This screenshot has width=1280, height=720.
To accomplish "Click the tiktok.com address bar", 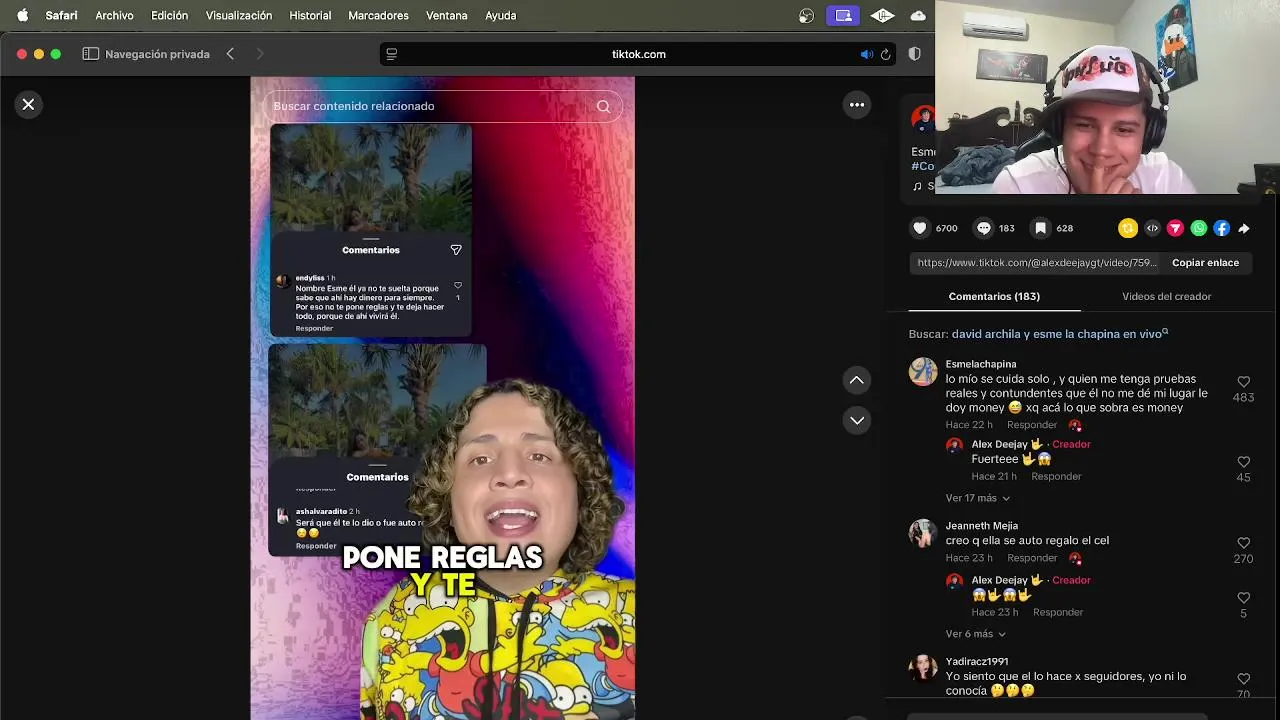I will point(638,54).
